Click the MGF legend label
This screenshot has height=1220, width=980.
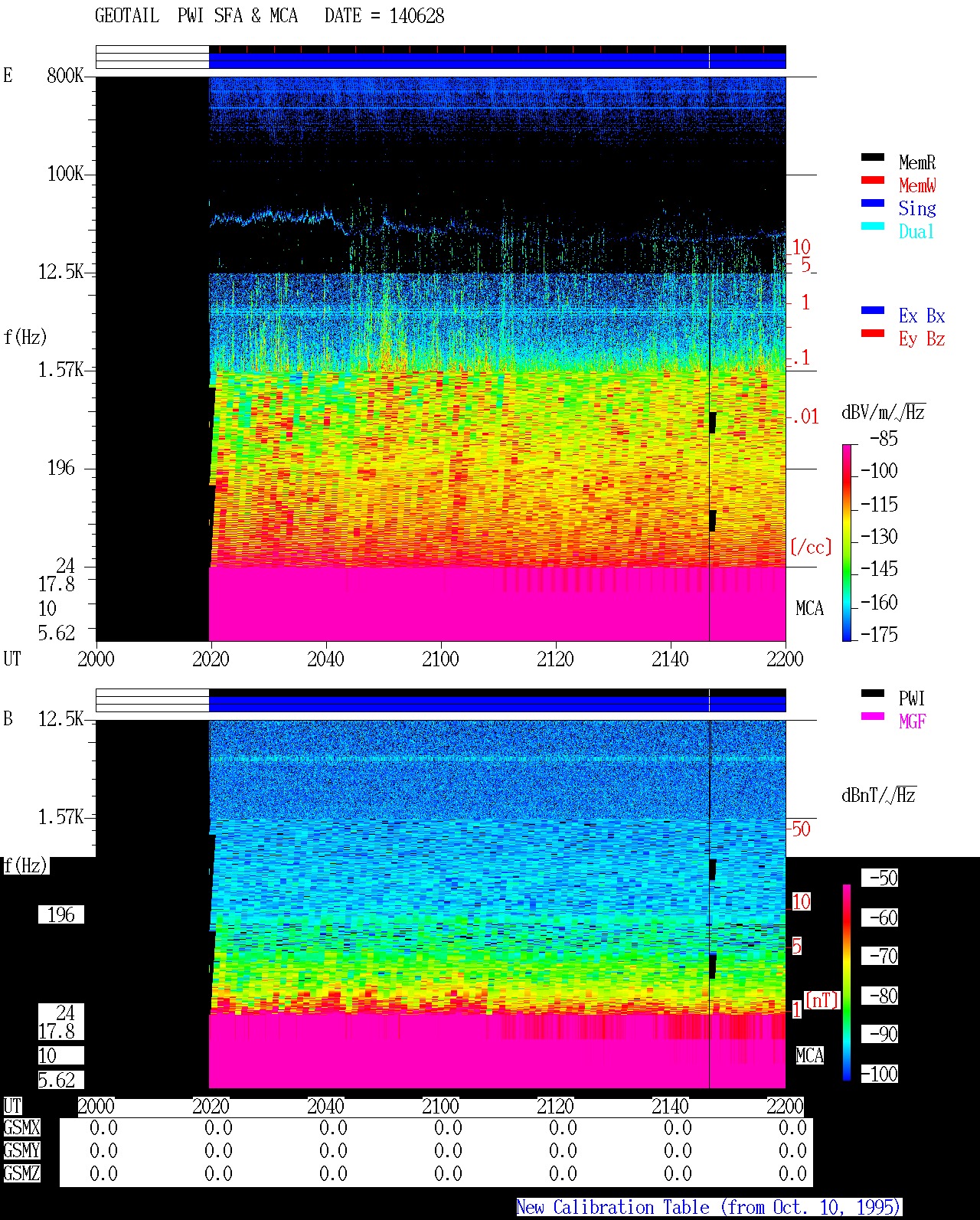[x=913, y=721]
